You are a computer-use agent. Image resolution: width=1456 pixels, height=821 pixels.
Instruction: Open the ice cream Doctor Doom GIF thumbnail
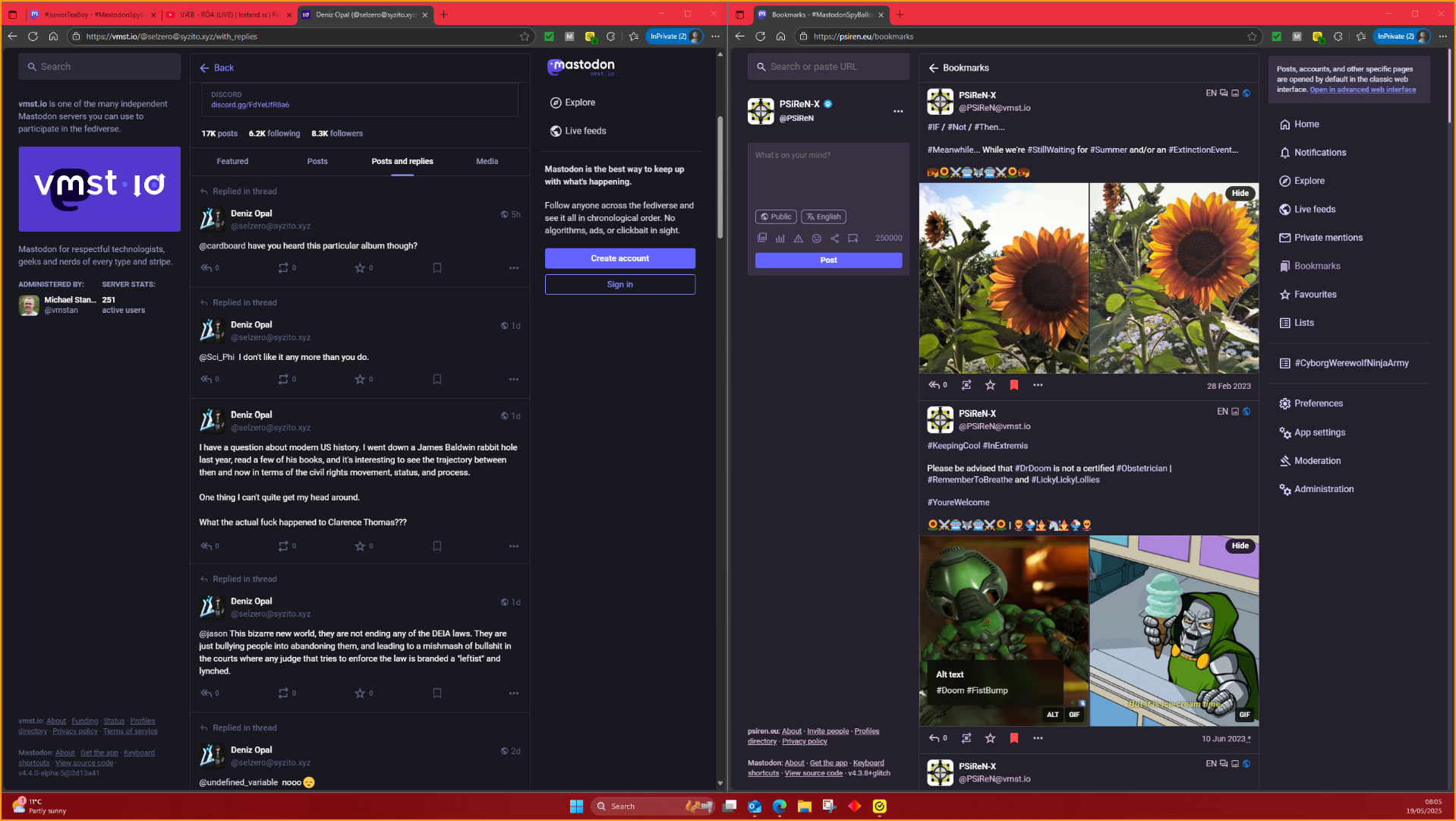click(1174, 631)
